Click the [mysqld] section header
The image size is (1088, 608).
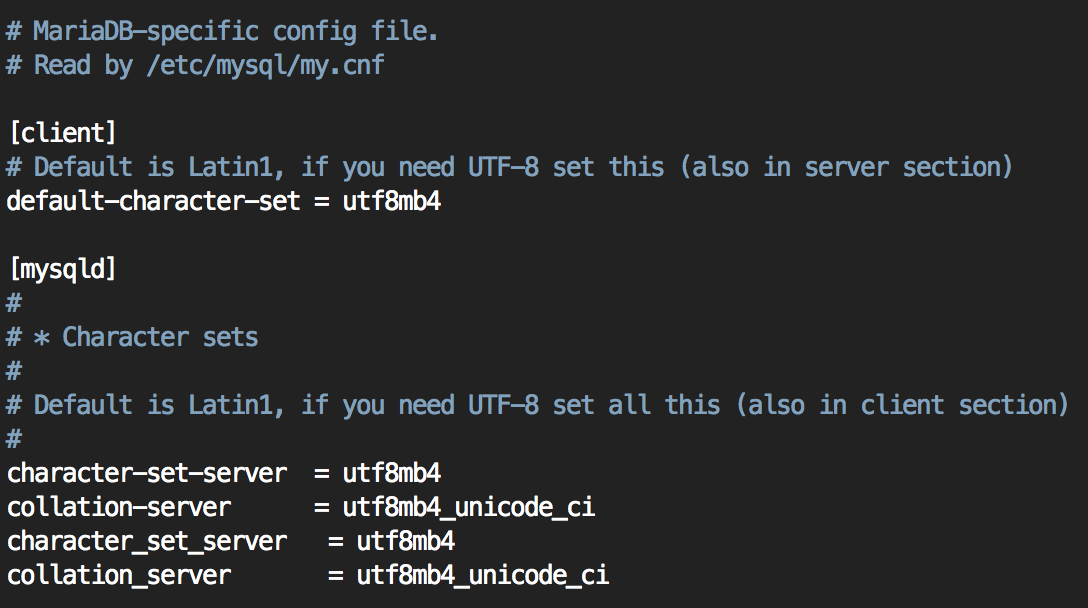(62, 268)
